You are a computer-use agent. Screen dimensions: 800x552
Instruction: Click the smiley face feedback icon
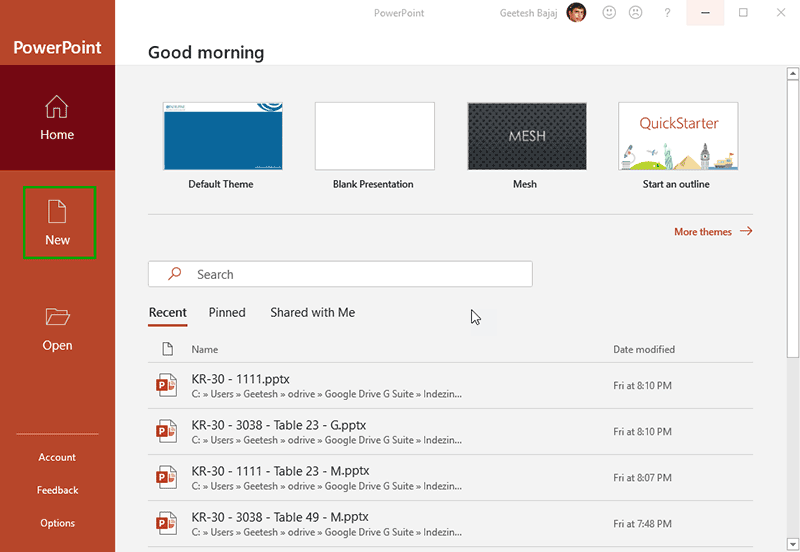(x=609, y=13)
